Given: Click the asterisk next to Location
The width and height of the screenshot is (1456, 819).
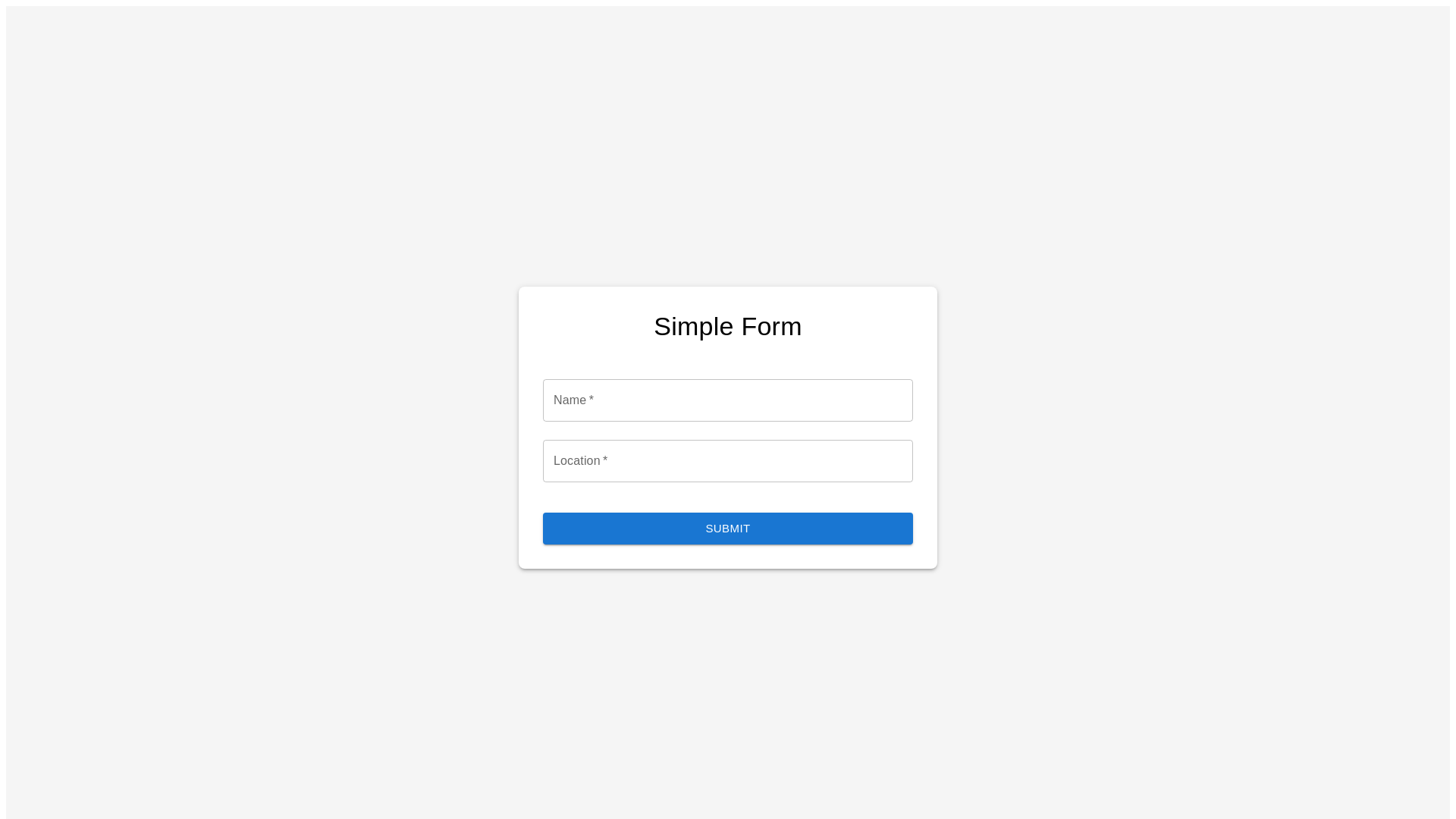Looking at the screenshot, I should pyautogui.click(x=606, y=460).
